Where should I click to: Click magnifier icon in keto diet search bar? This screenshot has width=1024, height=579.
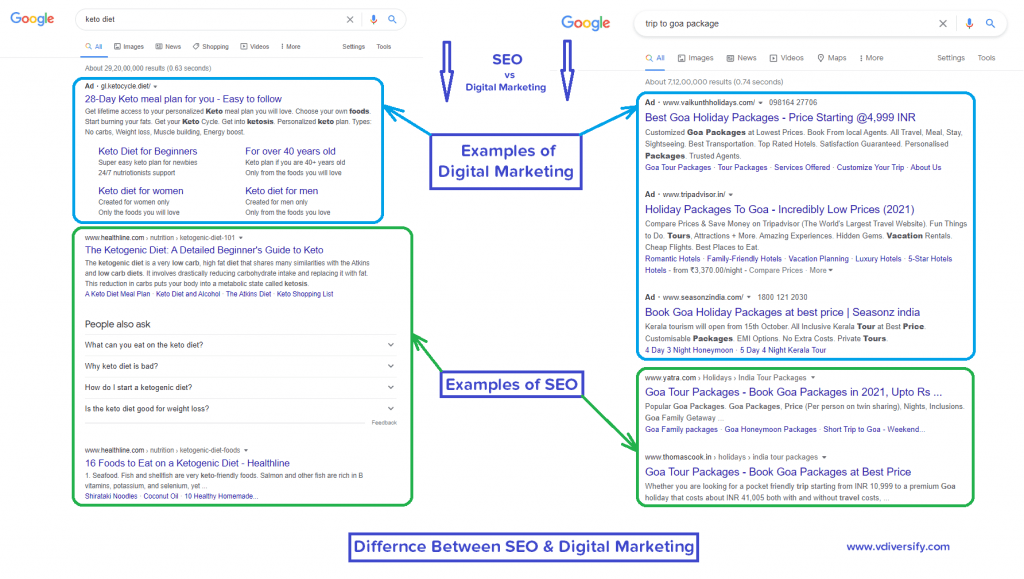point(392,20)
